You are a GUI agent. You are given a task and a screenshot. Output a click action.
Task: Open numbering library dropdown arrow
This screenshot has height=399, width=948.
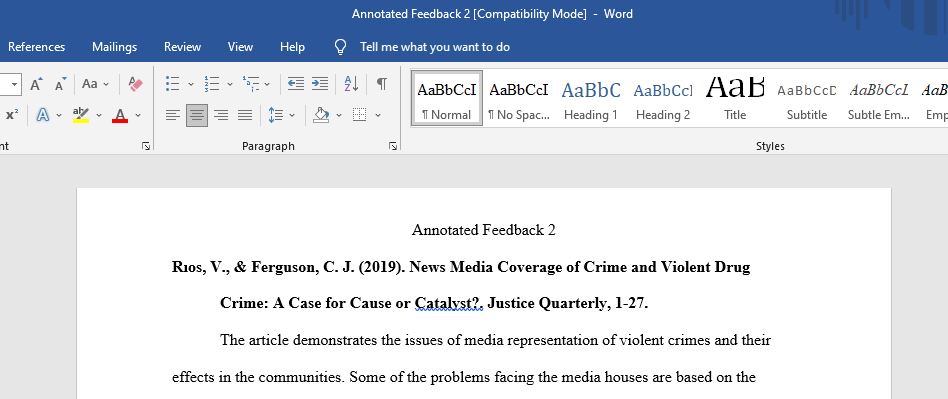pyautogui.click(x=230, y=84)
